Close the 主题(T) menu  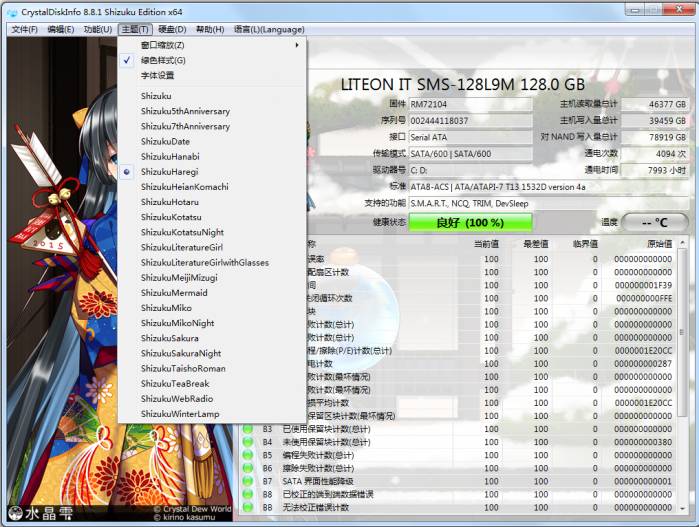point(135,29)
